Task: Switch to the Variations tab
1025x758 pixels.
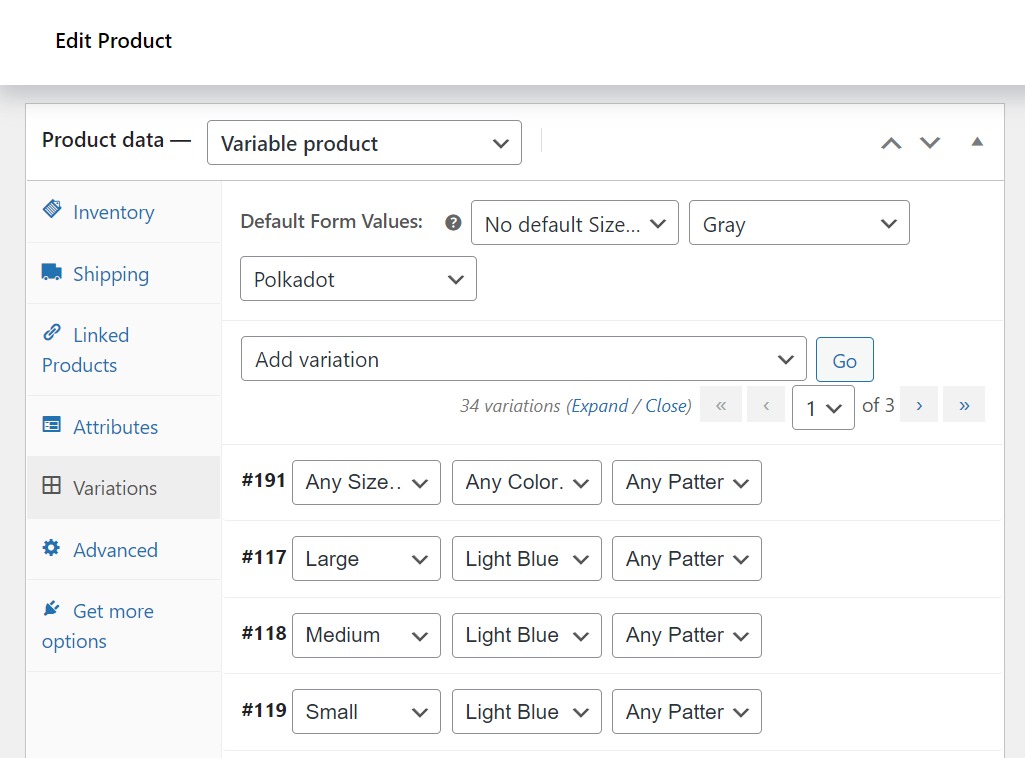Action: pyautogui.click(x=114, y=488)
